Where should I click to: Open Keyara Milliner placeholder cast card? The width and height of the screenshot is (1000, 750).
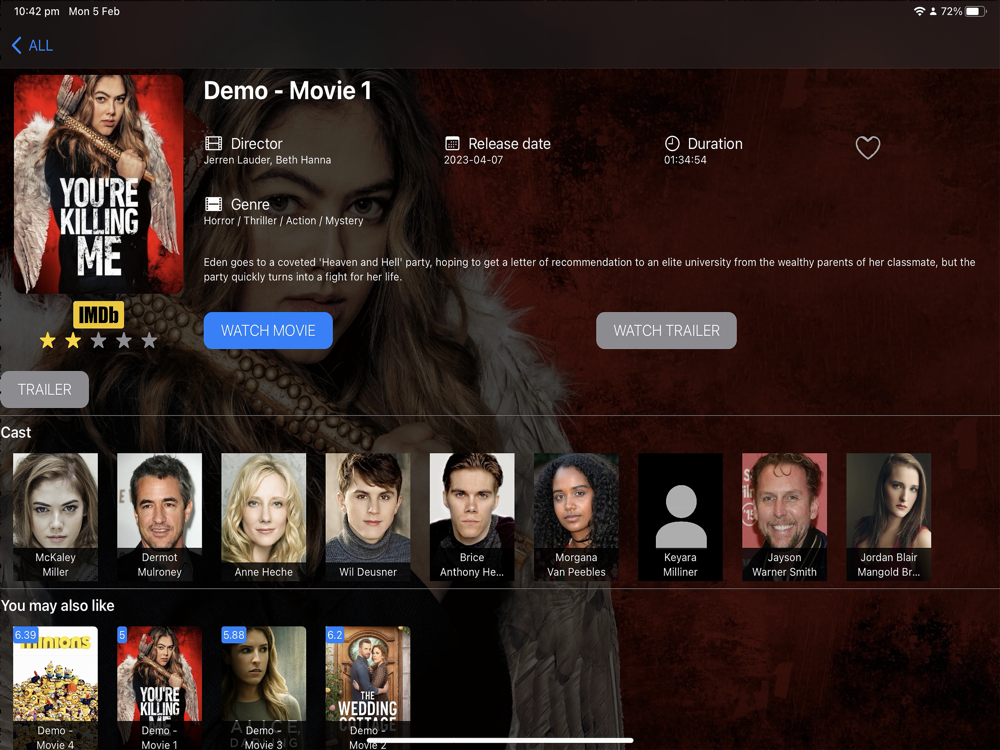(x=680, y=517)
